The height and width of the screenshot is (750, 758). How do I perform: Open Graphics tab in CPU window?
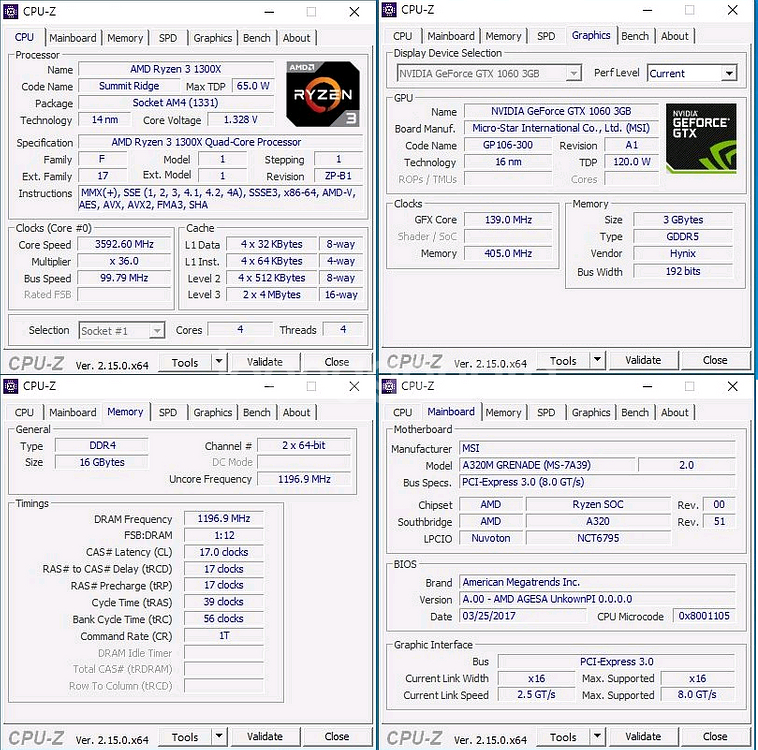pyautogui.click(x=213, y=38)
